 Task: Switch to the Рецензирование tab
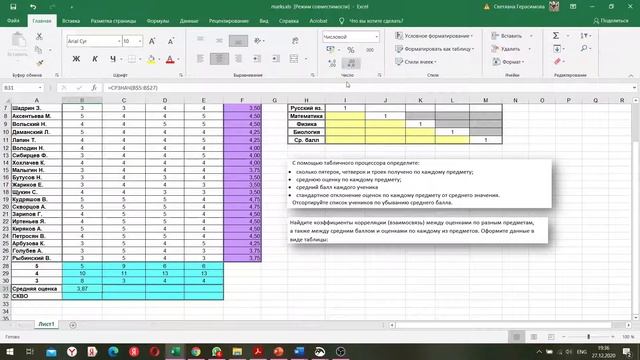tap(229, 21)
